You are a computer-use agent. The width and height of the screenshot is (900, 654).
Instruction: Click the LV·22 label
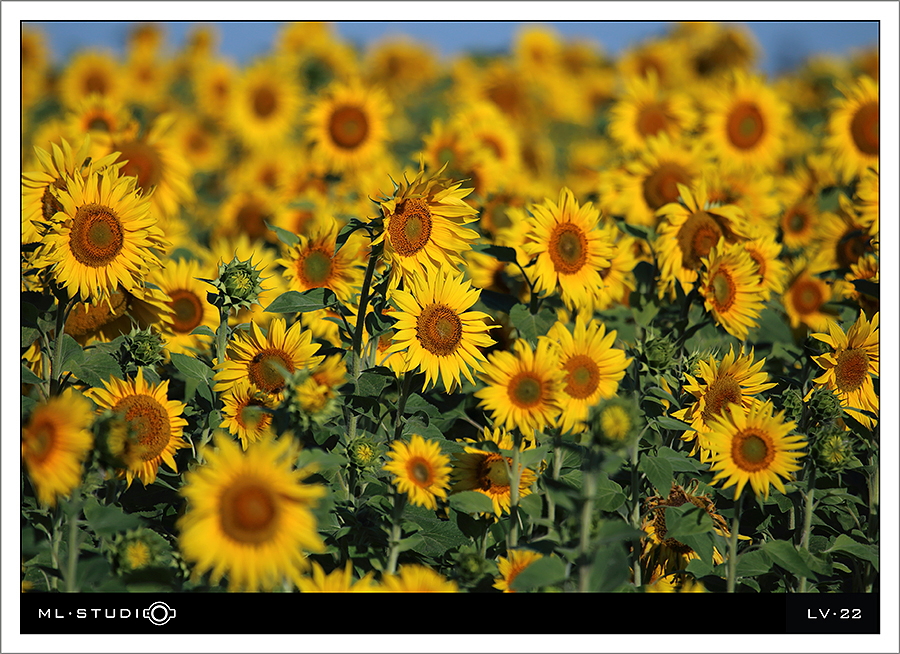coord(834,614)
